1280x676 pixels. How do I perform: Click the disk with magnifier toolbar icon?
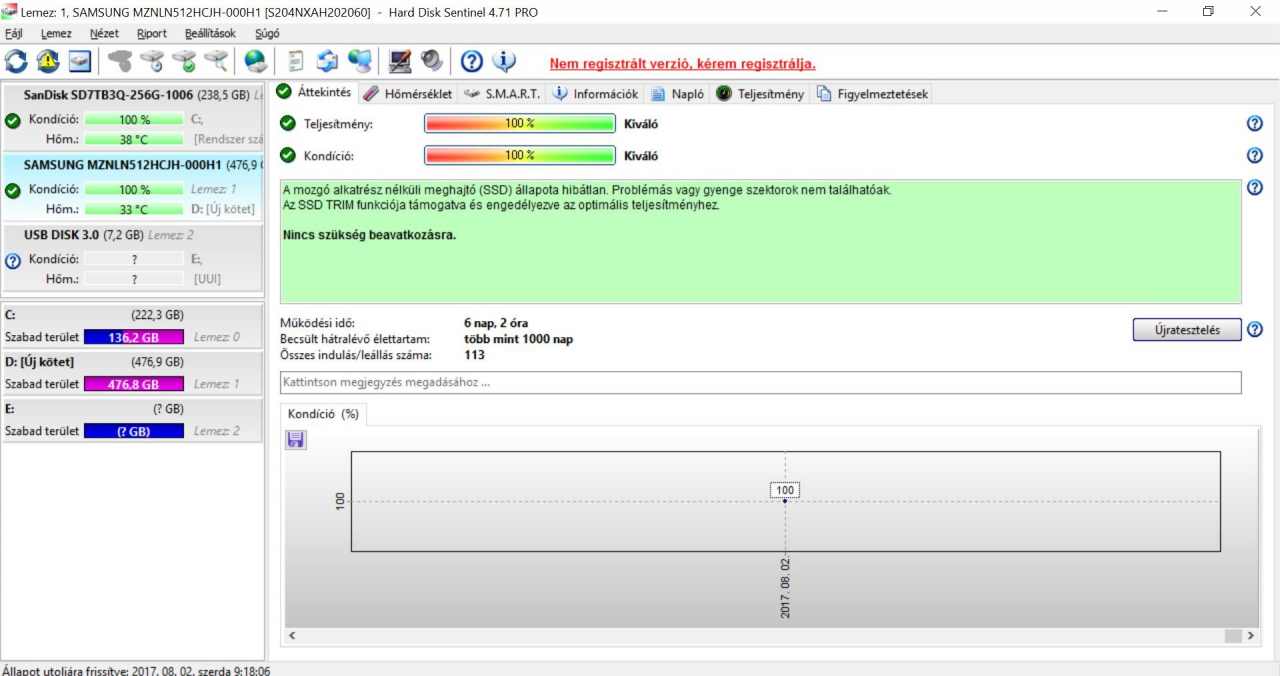point(215,62)
